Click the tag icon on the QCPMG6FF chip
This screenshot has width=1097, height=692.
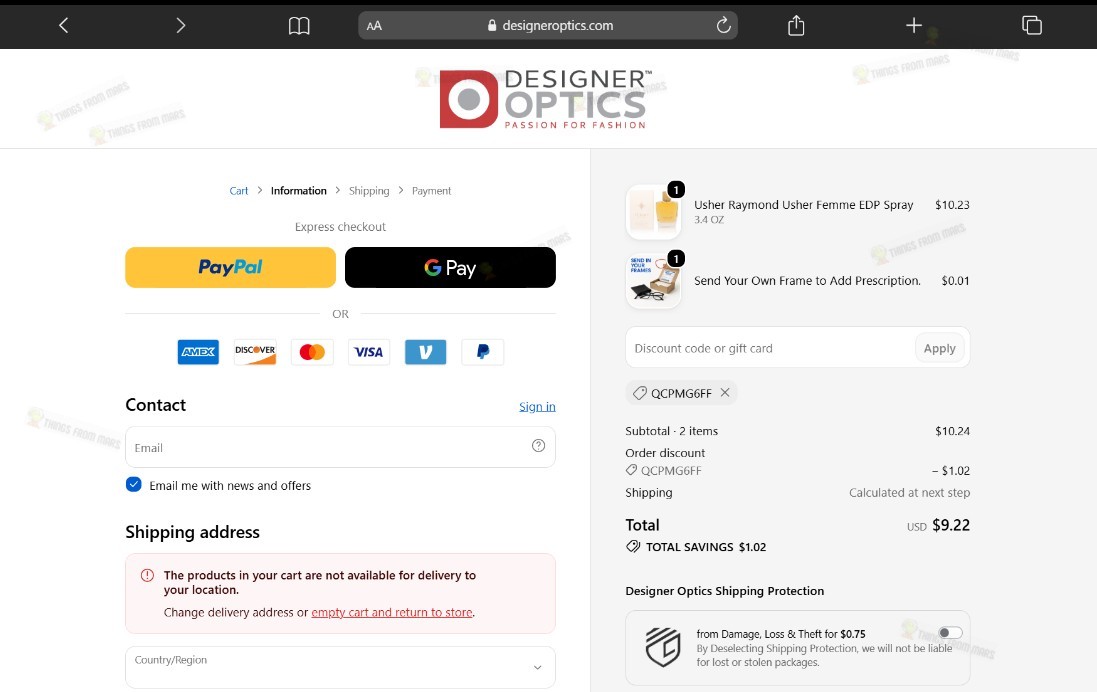click(639, 393)
